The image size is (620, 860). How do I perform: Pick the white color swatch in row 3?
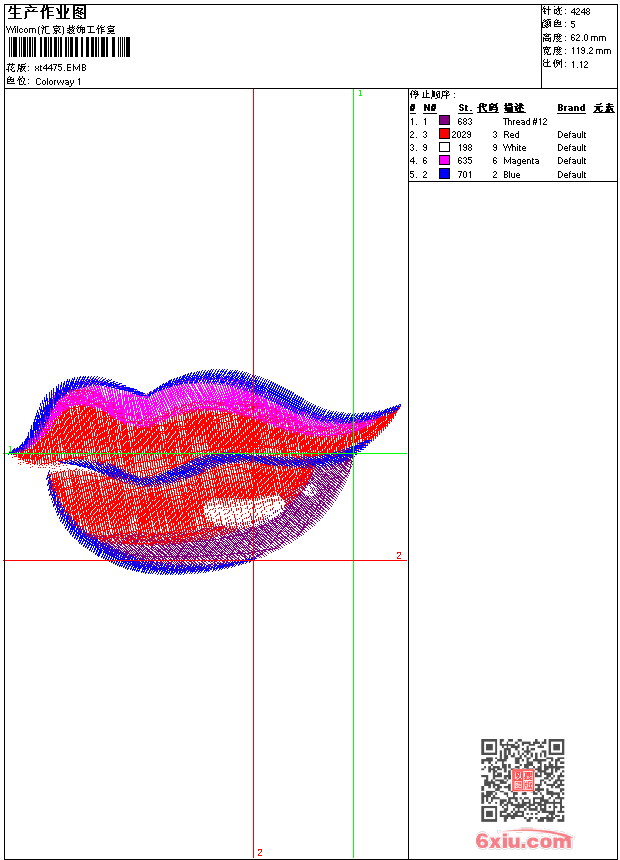444,147
